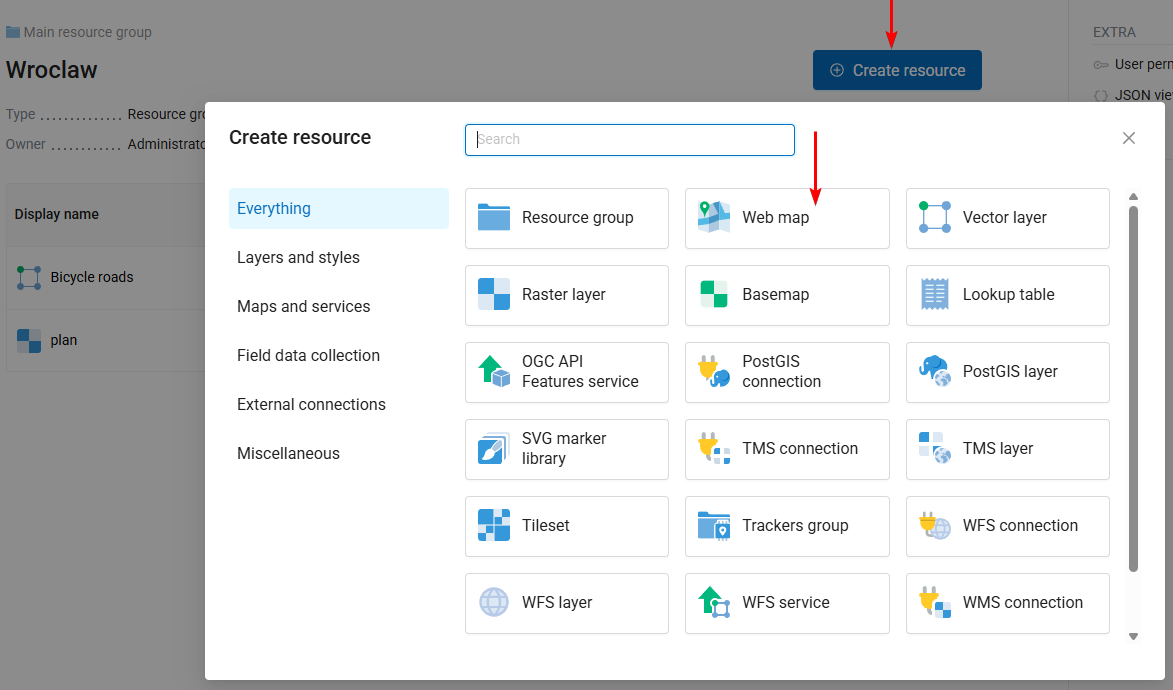This screenshot has height=690, width=1173.
Task: Select the Field data collection category
Action: pos(308,356)
